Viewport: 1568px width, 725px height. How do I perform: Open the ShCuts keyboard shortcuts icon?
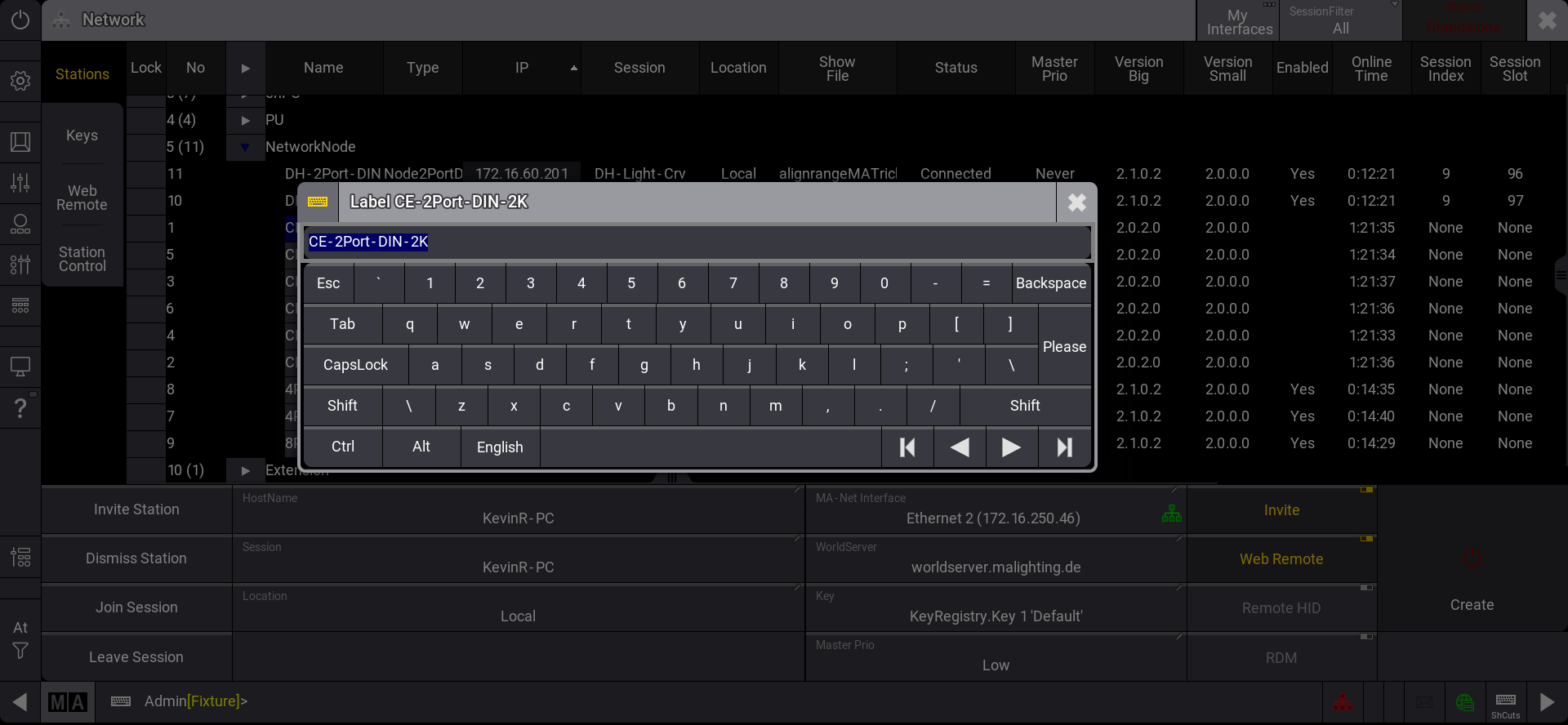[1505, 702]
